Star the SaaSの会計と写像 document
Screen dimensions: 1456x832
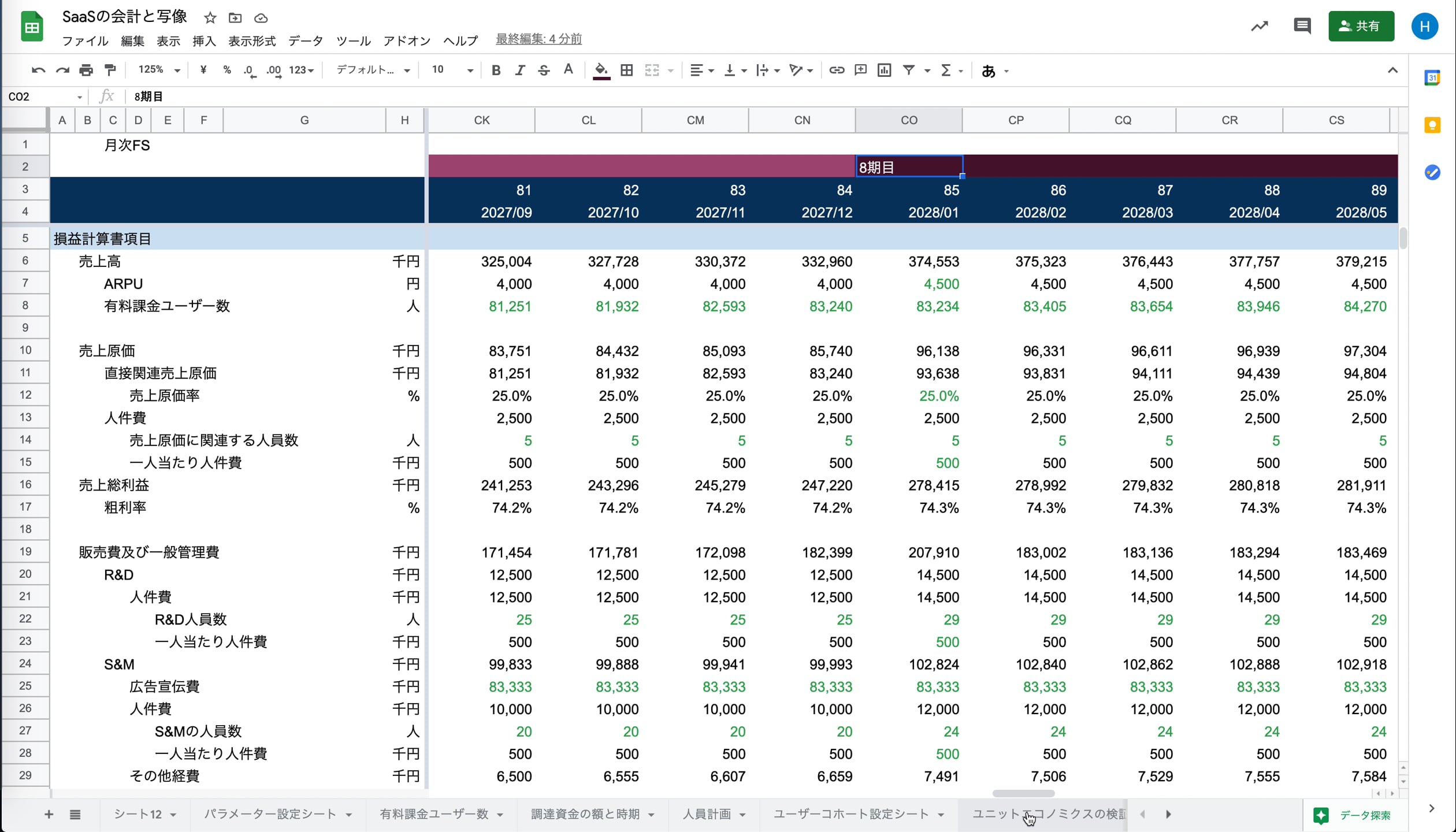coord(210,18)
